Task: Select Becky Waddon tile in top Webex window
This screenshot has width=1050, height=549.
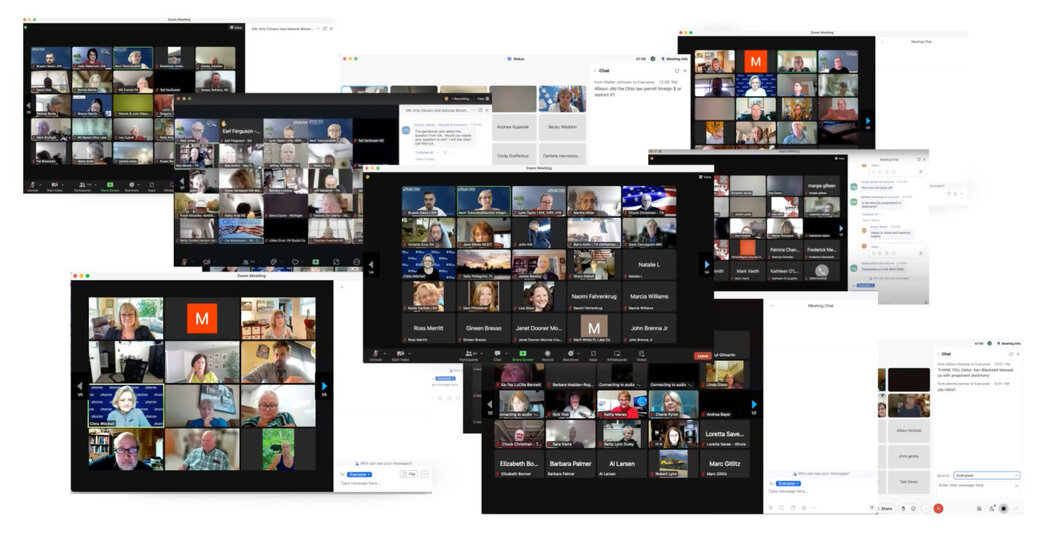Action: coord(562,127)
